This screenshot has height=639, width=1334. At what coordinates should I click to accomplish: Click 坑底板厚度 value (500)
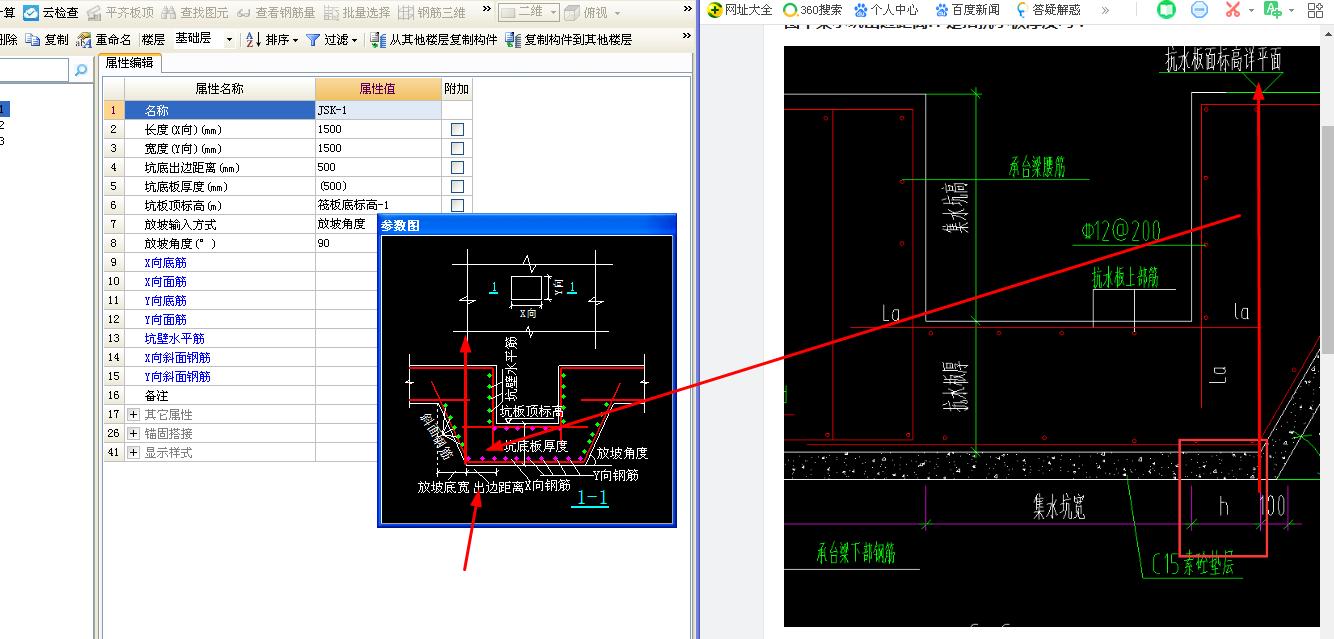pos(378,186)
